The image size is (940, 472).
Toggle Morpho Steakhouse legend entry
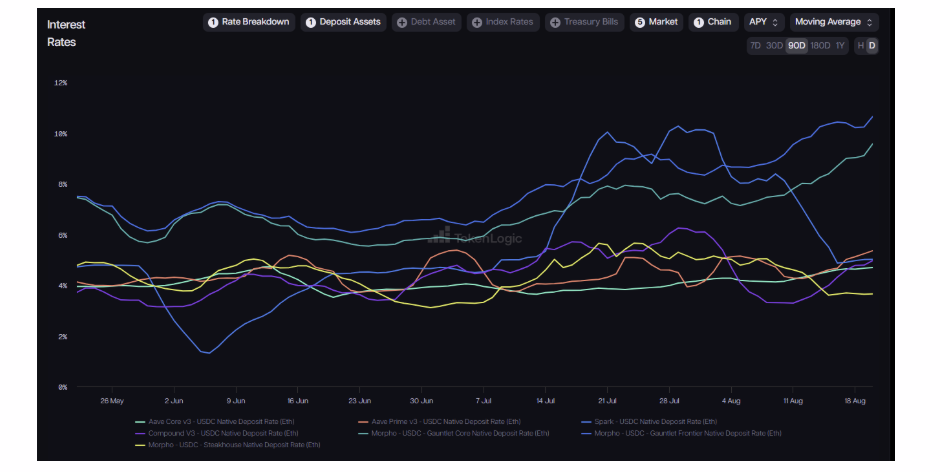click(228, 445)
